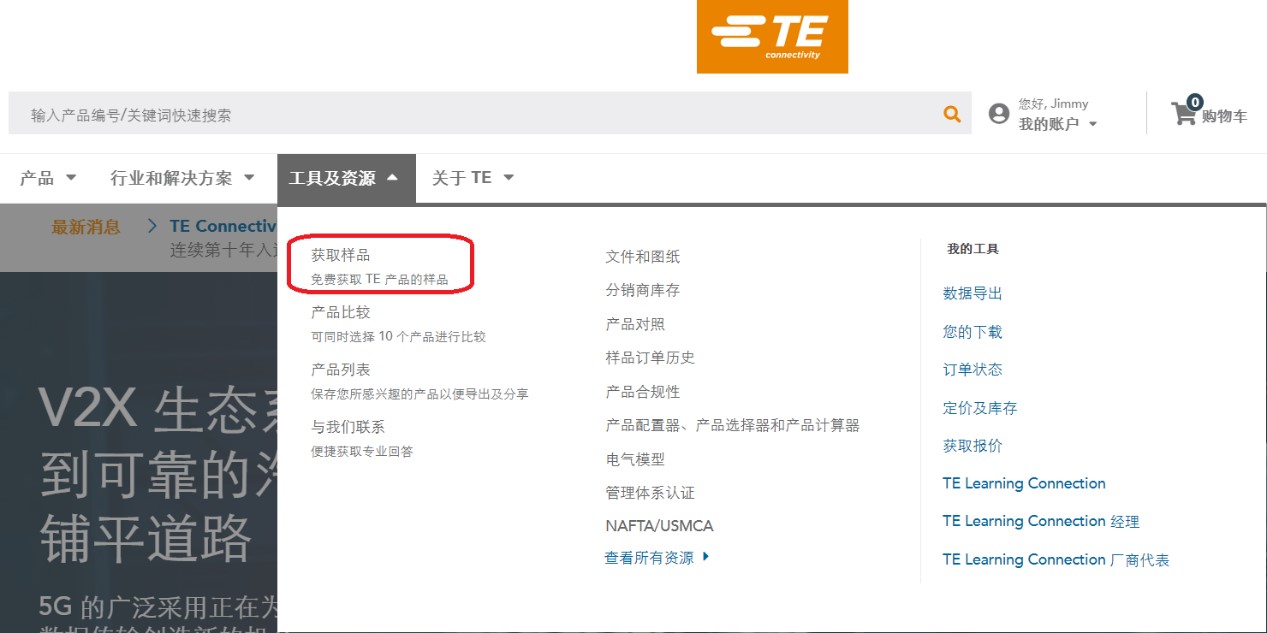The height and width of the screenshot is (633, 1267).
Task: Click the V2X hero banner headline
Action: (158, 473)
